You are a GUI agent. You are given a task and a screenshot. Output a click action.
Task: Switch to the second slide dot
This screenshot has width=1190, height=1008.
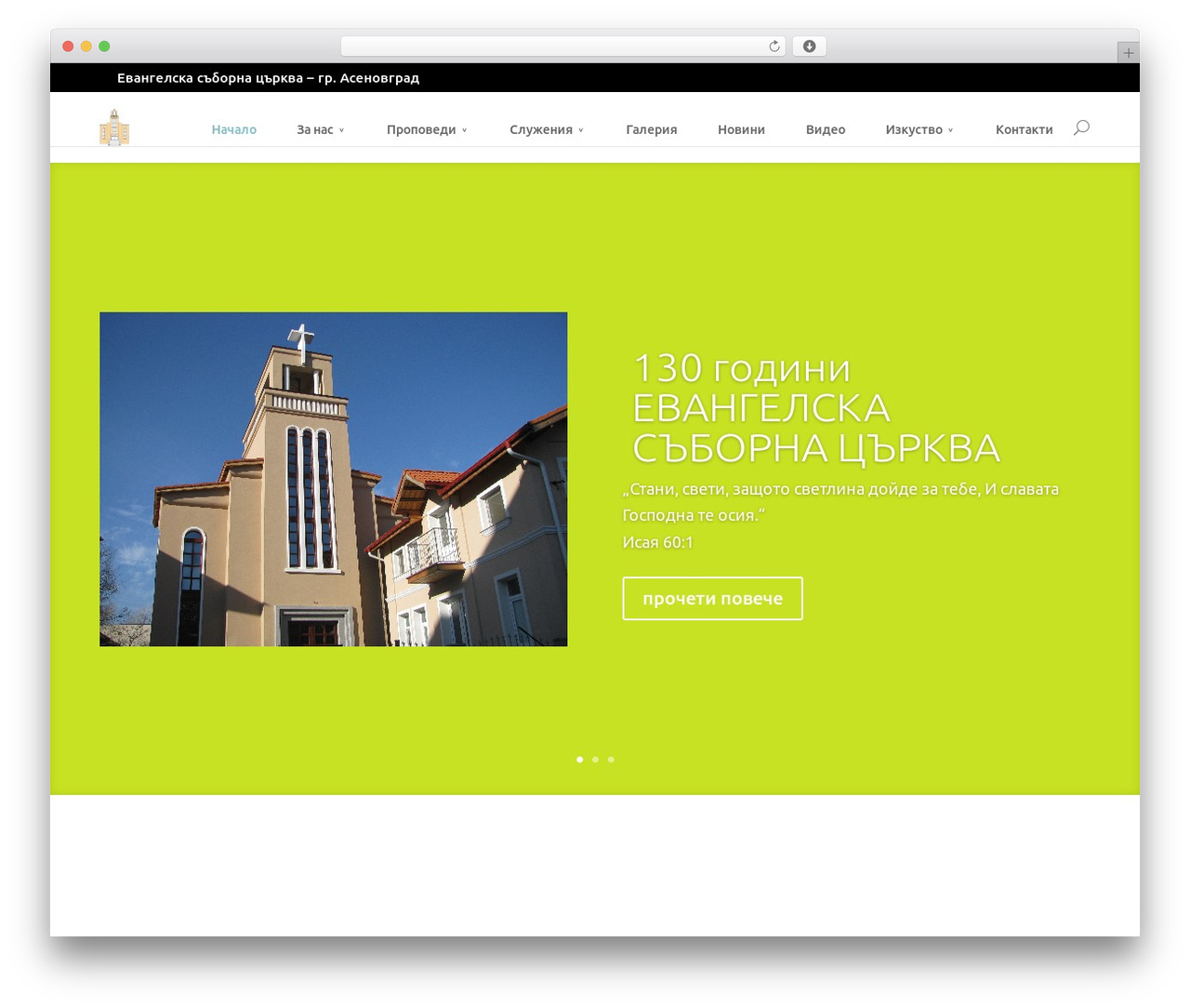click(x=595, y=760)
